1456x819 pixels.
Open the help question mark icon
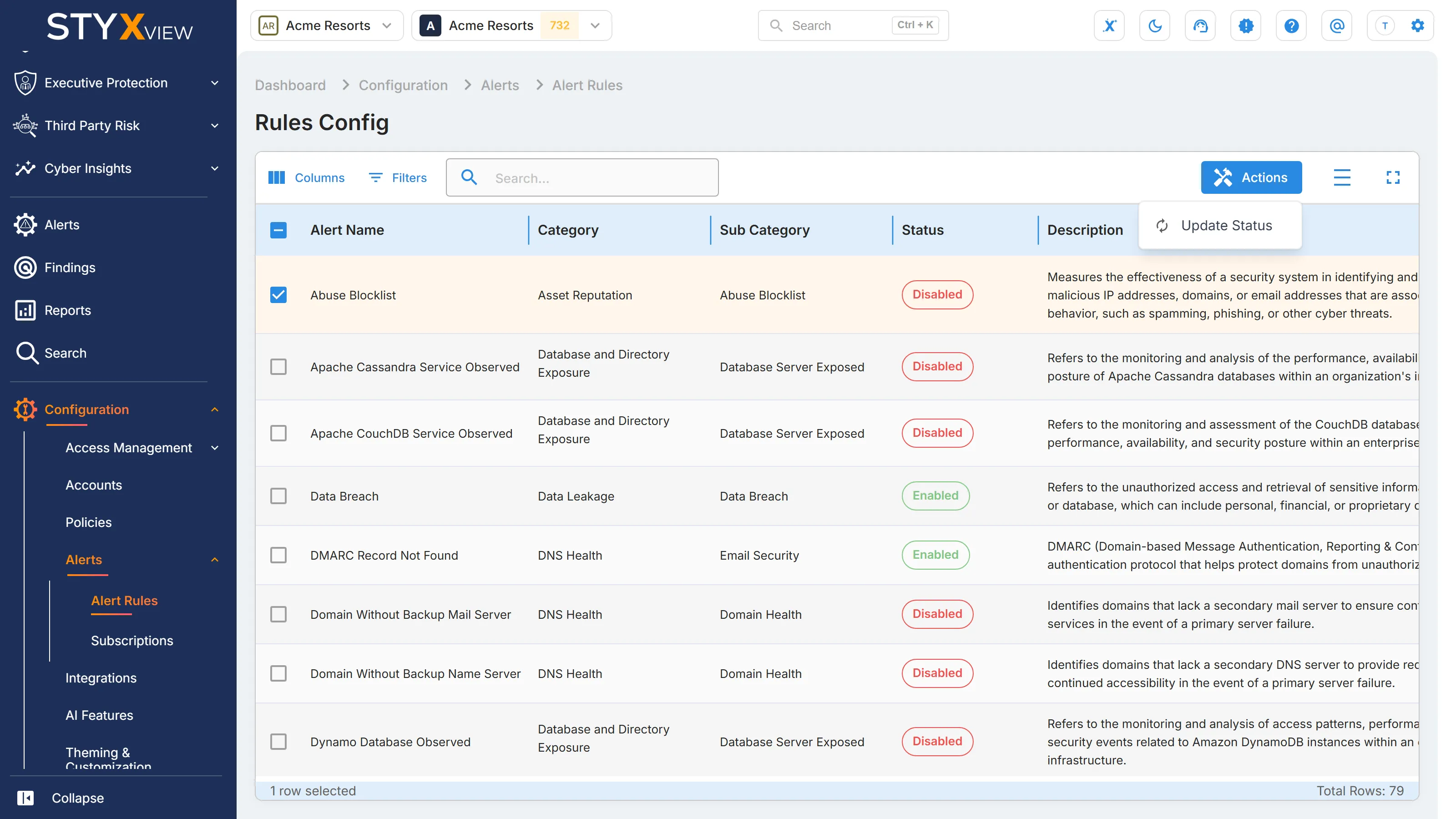click(1291, 25)
